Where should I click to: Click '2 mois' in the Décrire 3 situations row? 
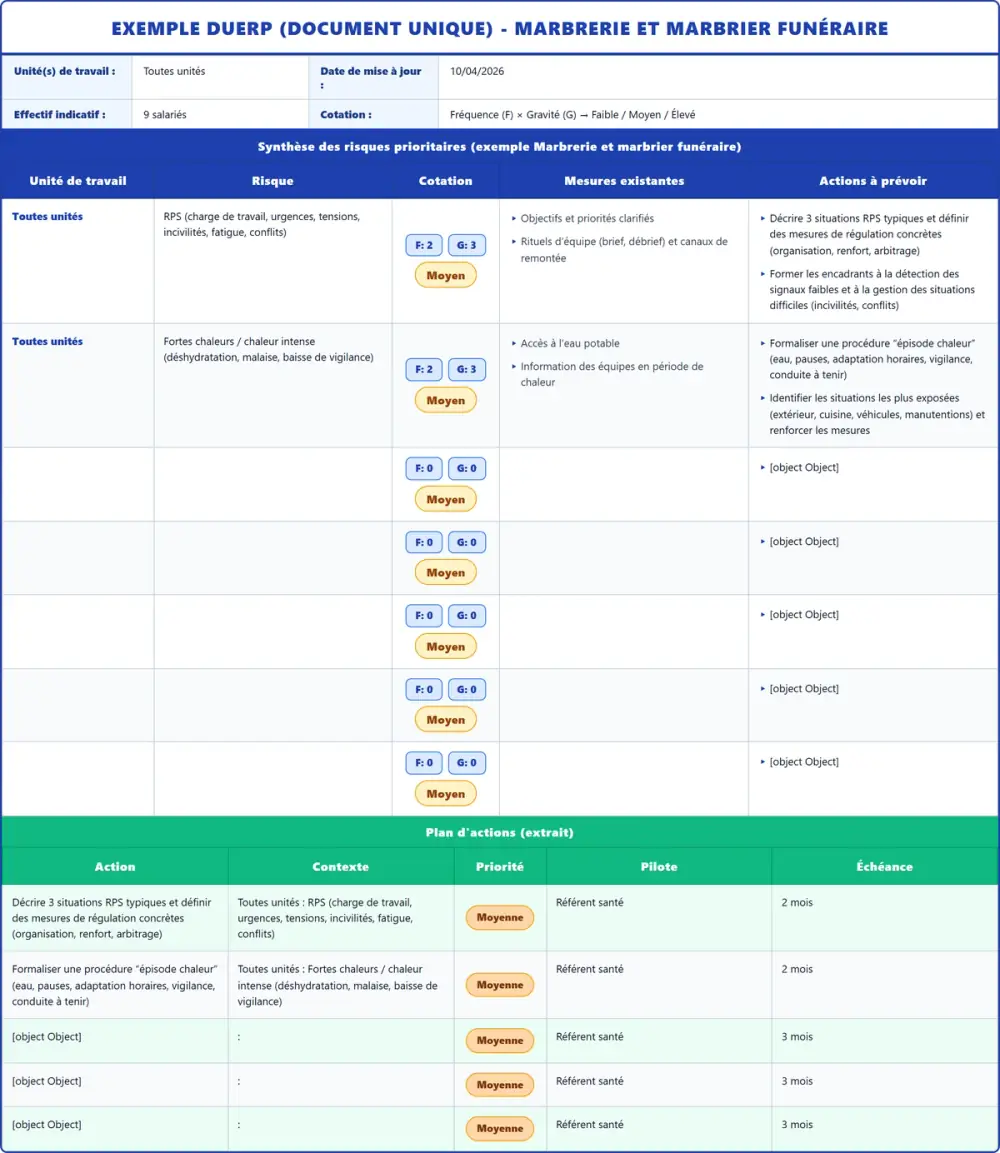(x=797, y=902)
